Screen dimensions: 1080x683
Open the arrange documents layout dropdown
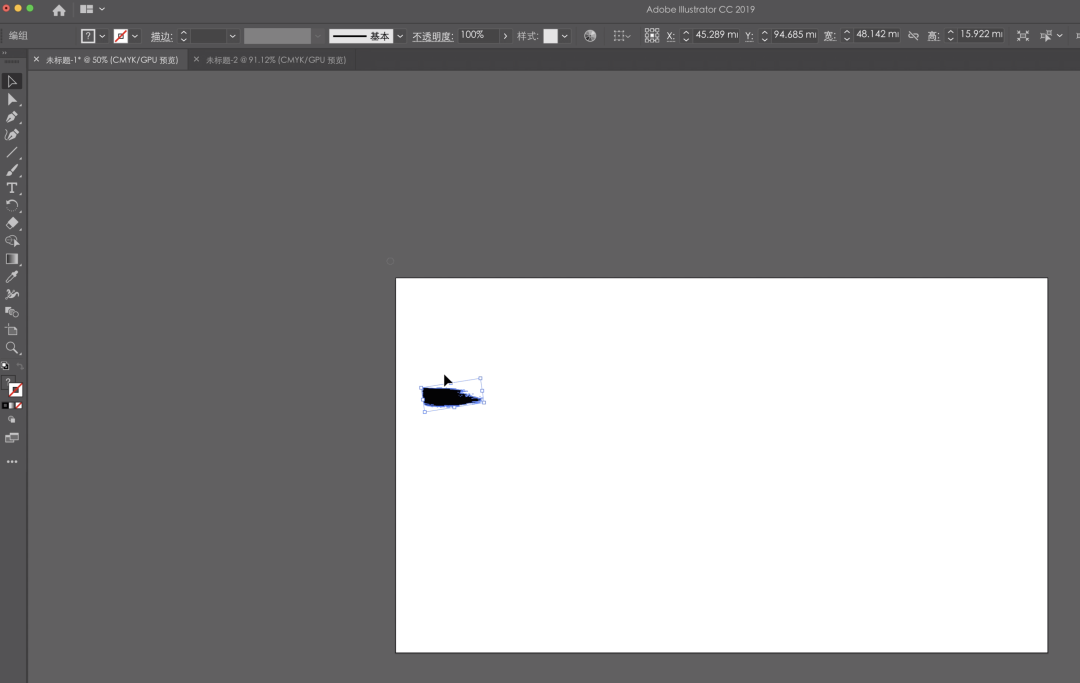[92, 10]
